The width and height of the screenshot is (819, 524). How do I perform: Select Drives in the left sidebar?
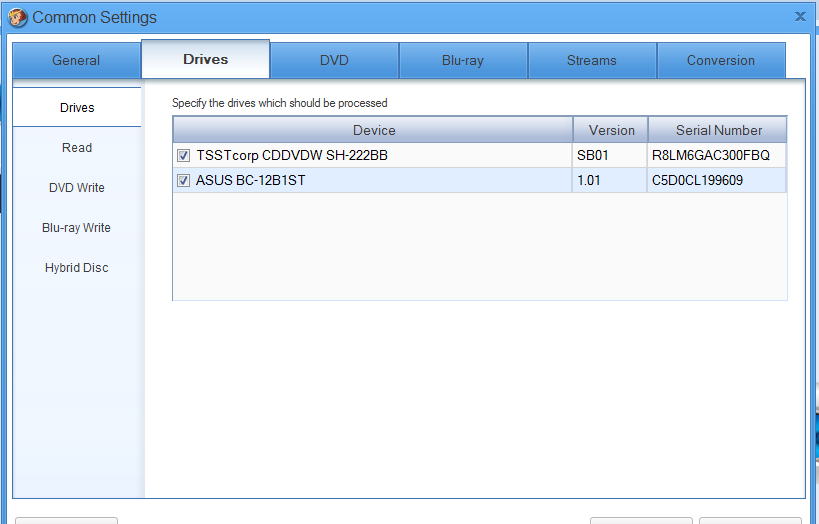[x=77, y=108]
